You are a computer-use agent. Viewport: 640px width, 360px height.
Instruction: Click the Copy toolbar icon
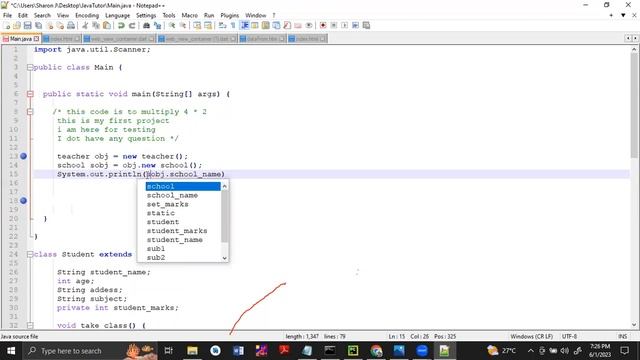coord(96,25)
